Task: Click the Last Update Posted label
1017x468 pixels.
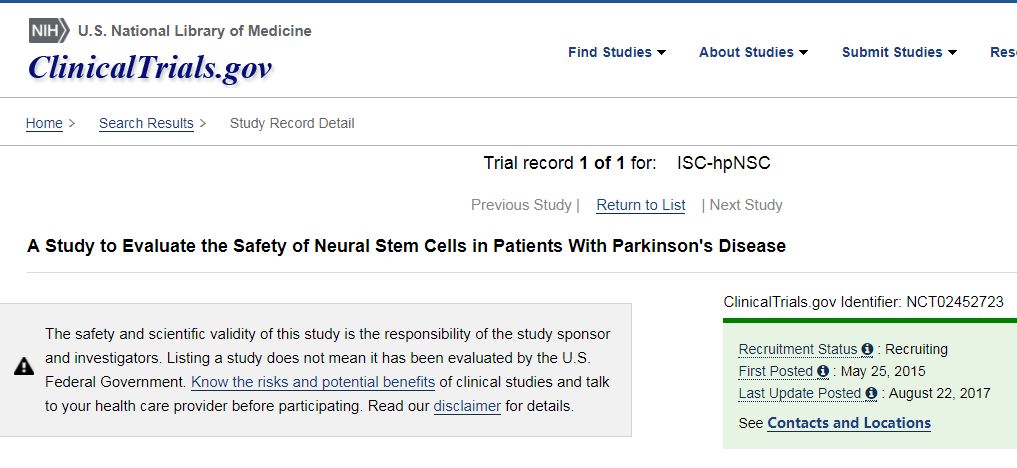Action: pyautogui.click(x=800, y=393)
